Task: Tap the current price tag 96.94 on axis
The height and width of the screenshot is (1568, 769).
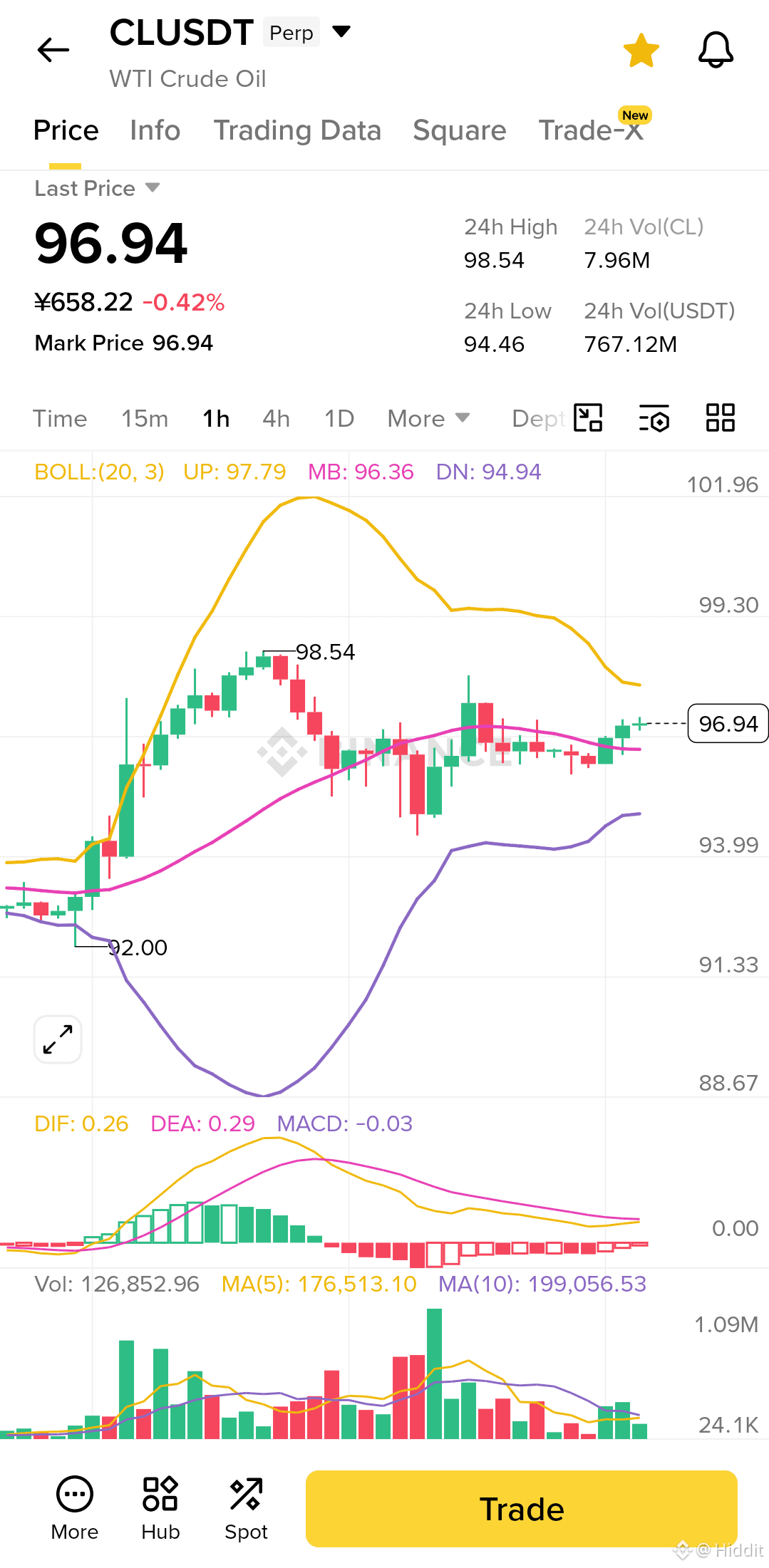Action: coord(728,723)
